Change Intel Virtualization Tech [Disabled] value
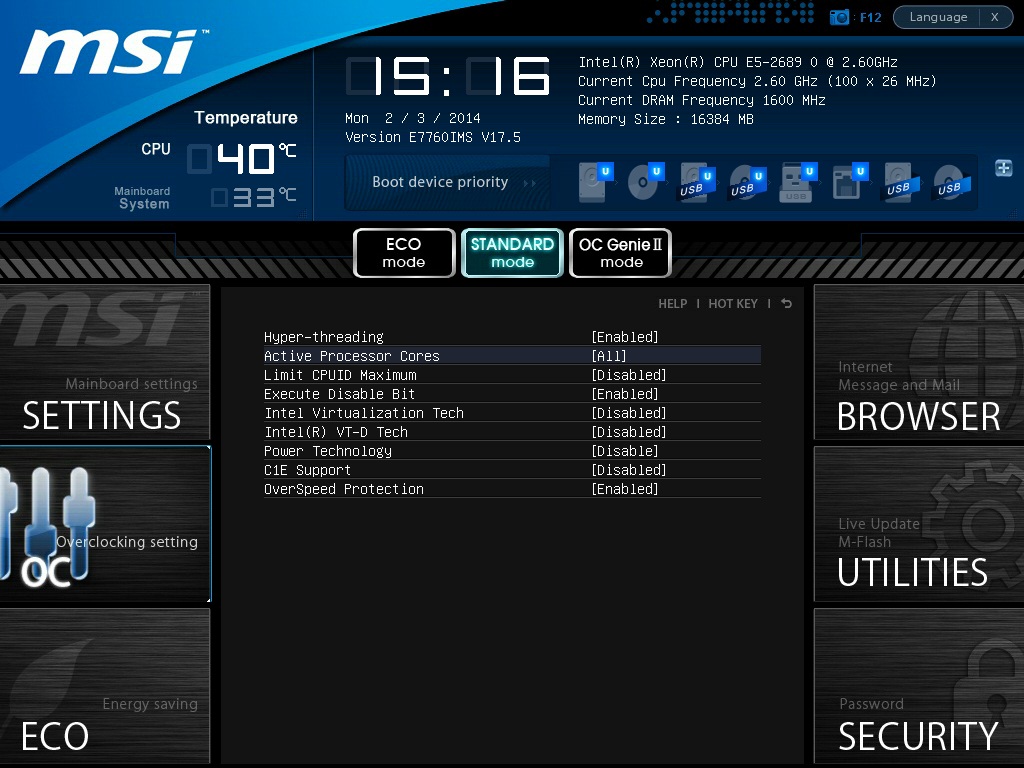Screen dimensions: 1024x768 (629, 413)
